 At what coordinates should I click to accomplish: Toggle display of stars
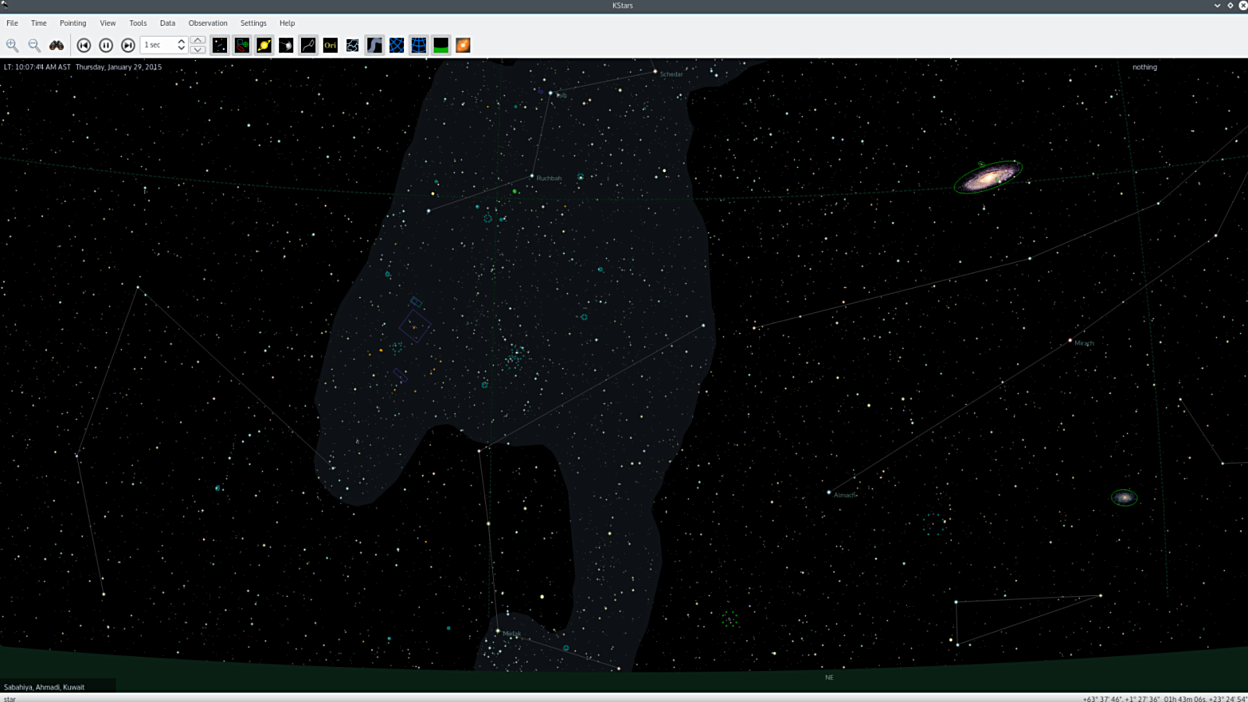(220, 45)
